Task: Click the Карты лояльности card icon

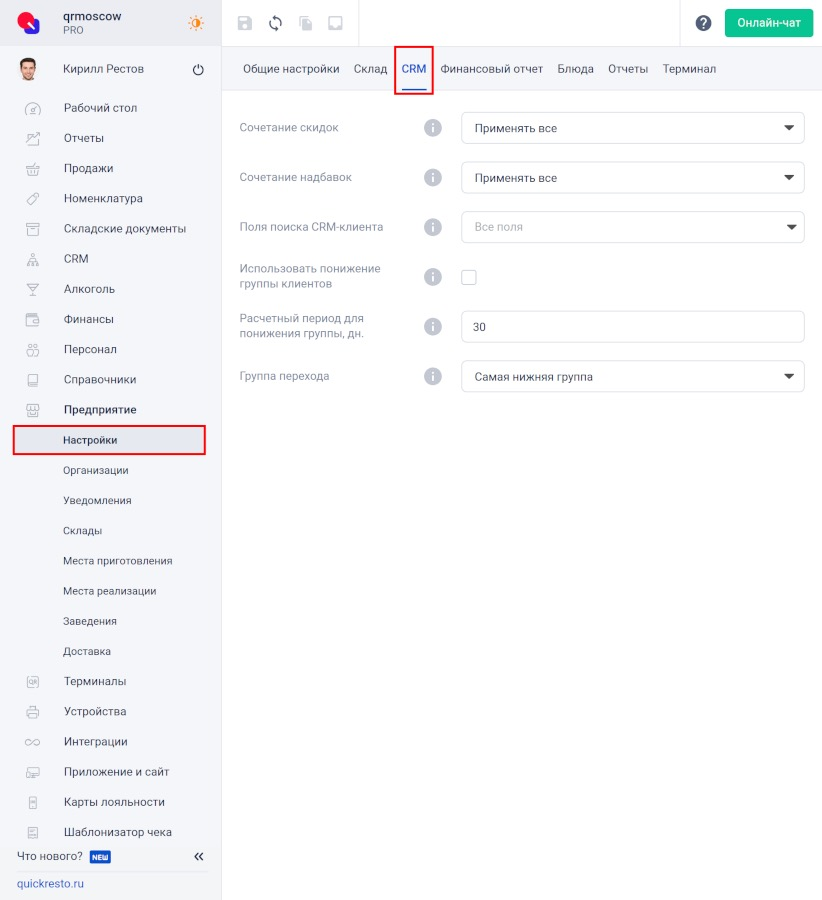Action: click(x=33, y=802)
